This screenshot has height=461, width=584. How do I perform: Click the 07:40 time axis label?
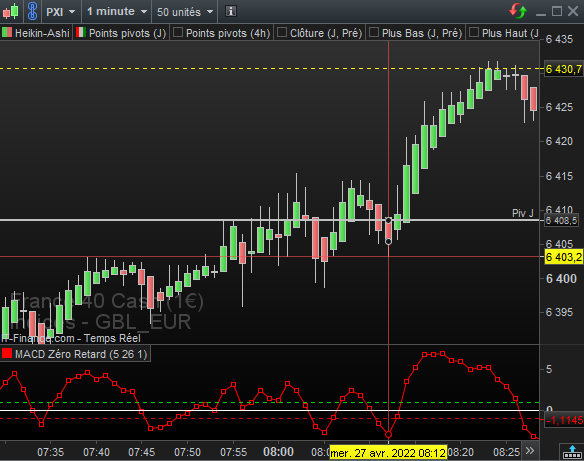coord(96,452)
